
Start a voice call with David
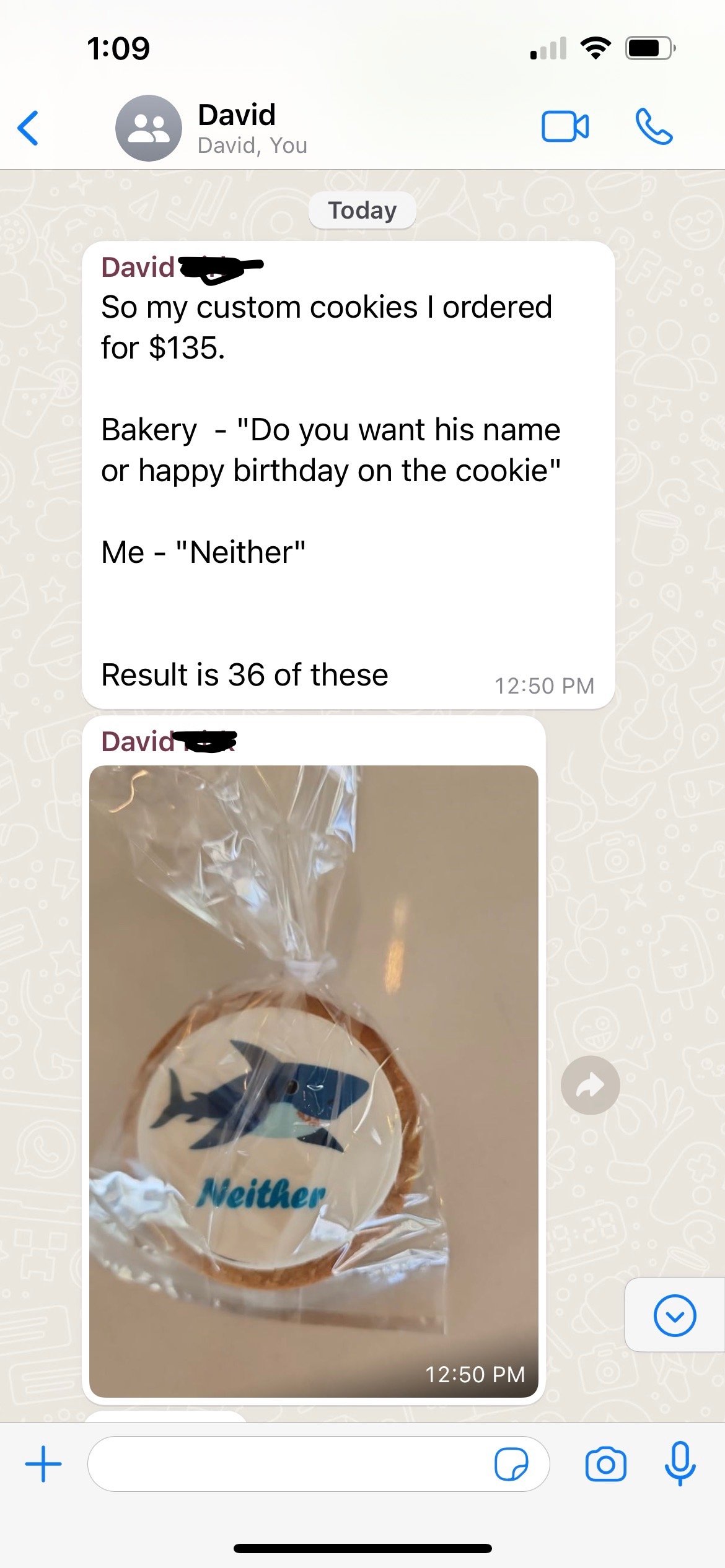[x=654, y=127]
